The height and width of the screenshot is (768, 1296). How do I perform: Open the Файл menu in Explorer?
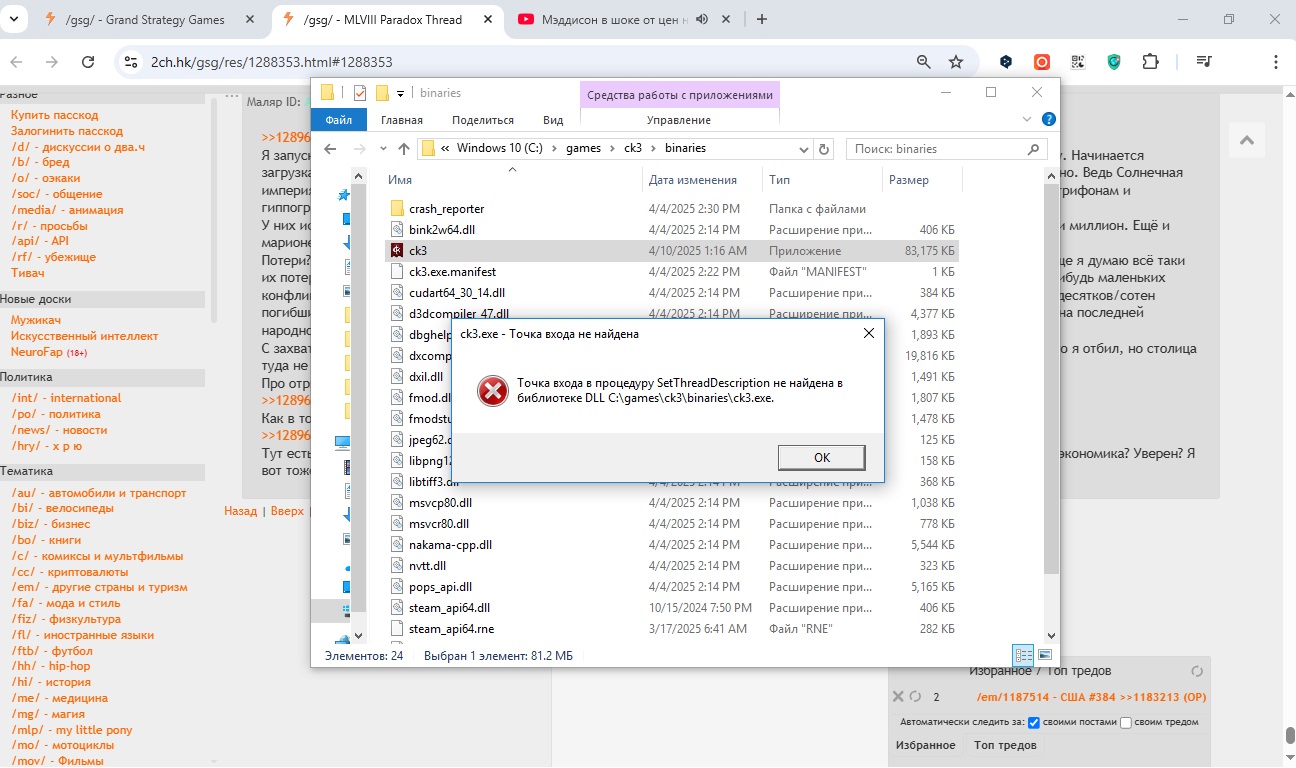coord(339,120)
